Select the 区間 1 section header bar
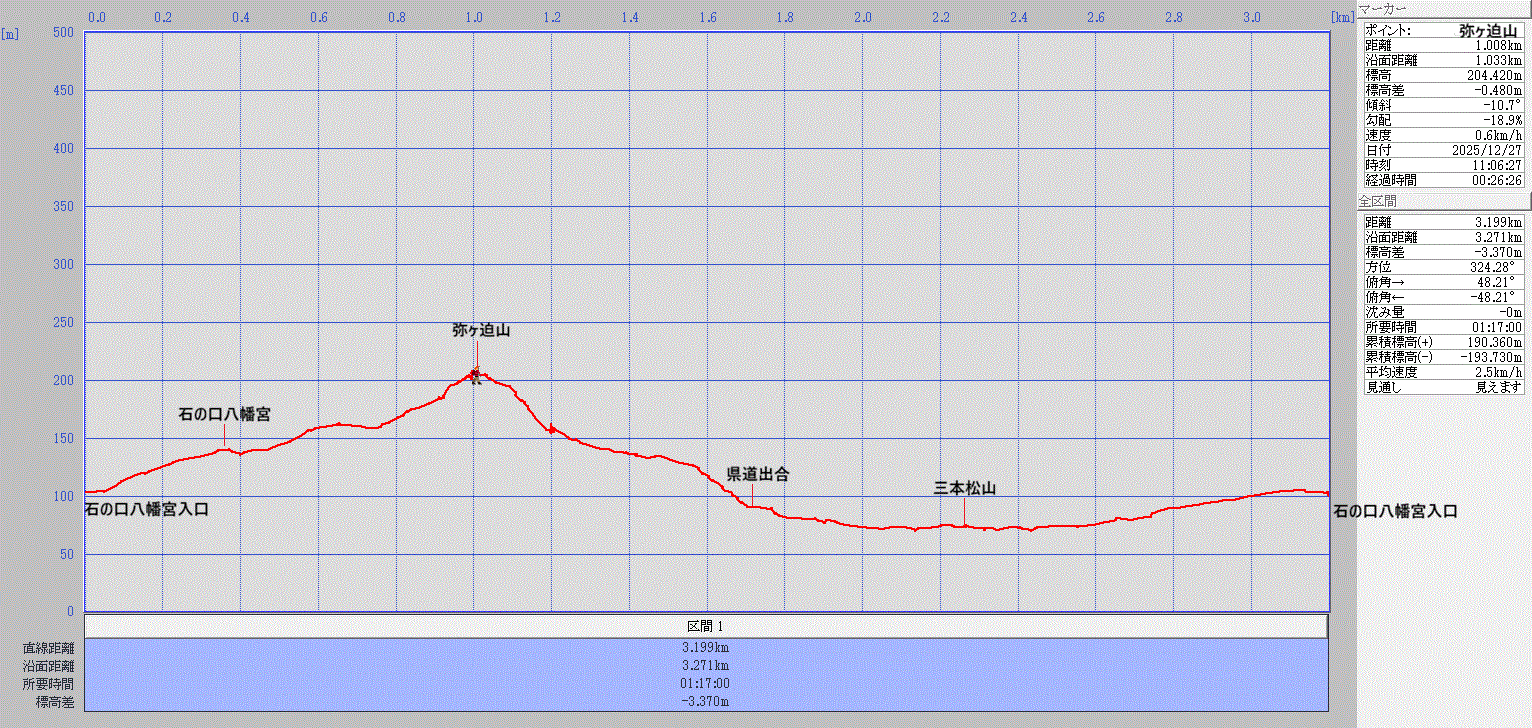 (x=706, y=626)
